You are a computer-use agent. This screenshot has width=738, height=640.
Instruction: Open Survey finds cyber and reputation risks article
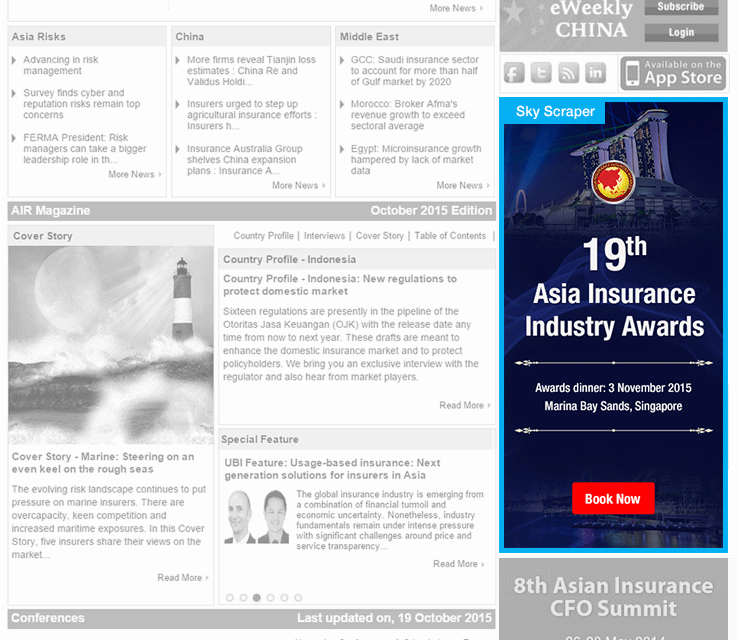pos(81,104)
